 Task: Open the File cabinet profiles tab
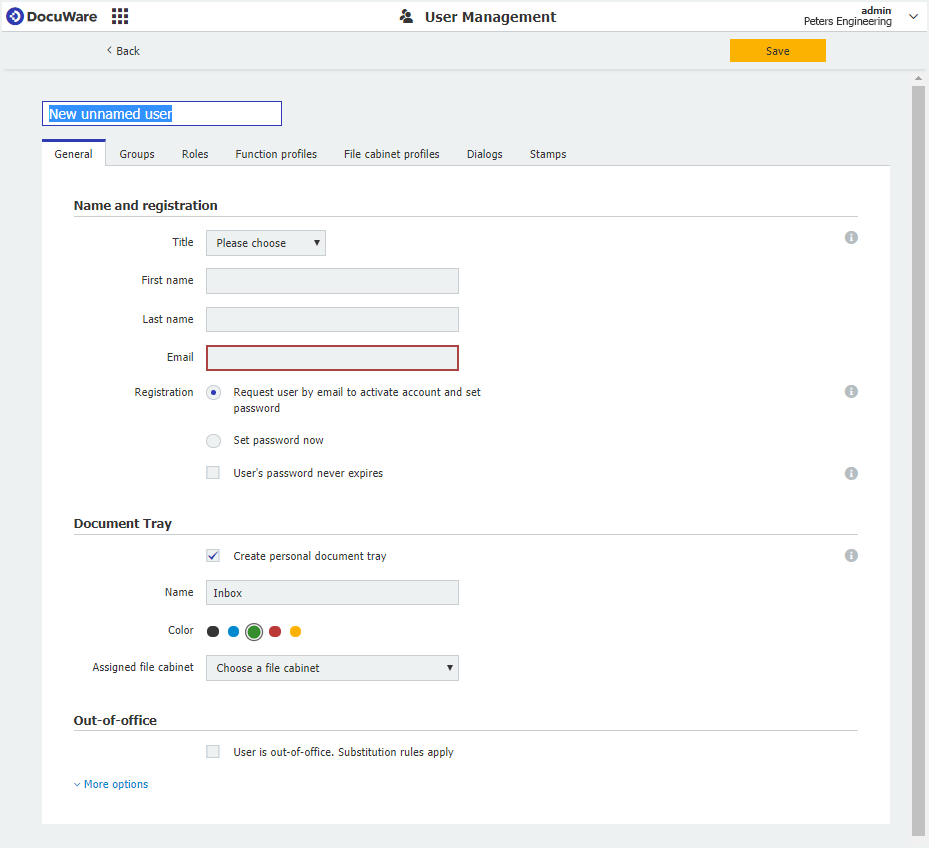pos(391,154)
